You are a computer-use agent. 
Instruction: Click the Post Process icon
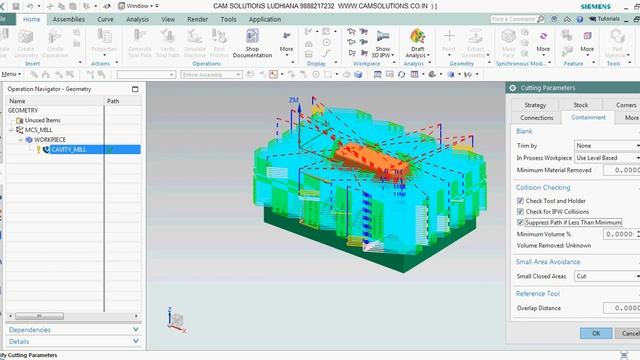219,43
